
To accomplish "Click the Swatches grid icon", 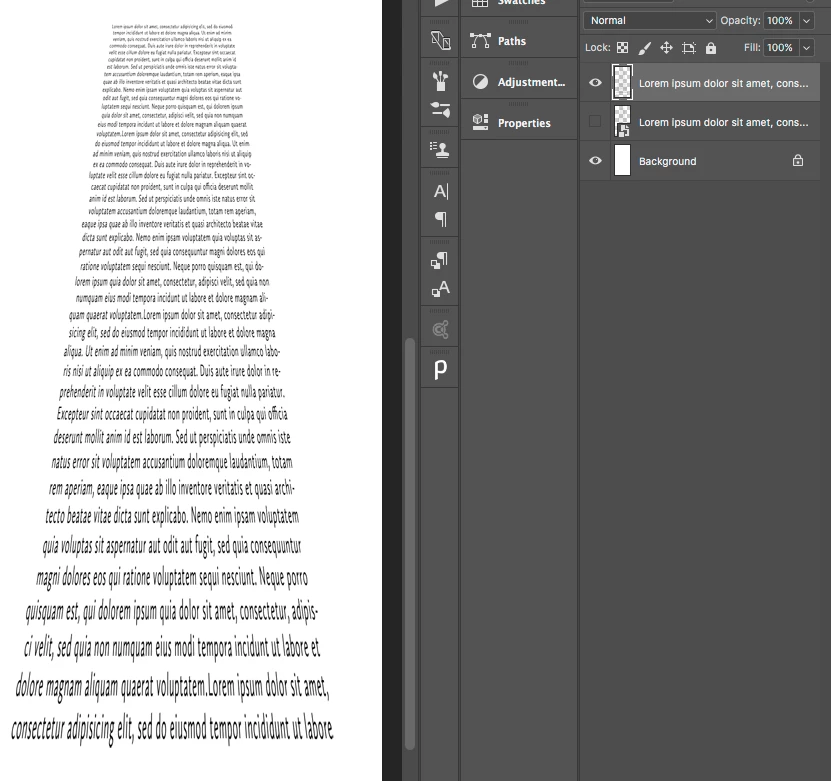I will 480,3.
